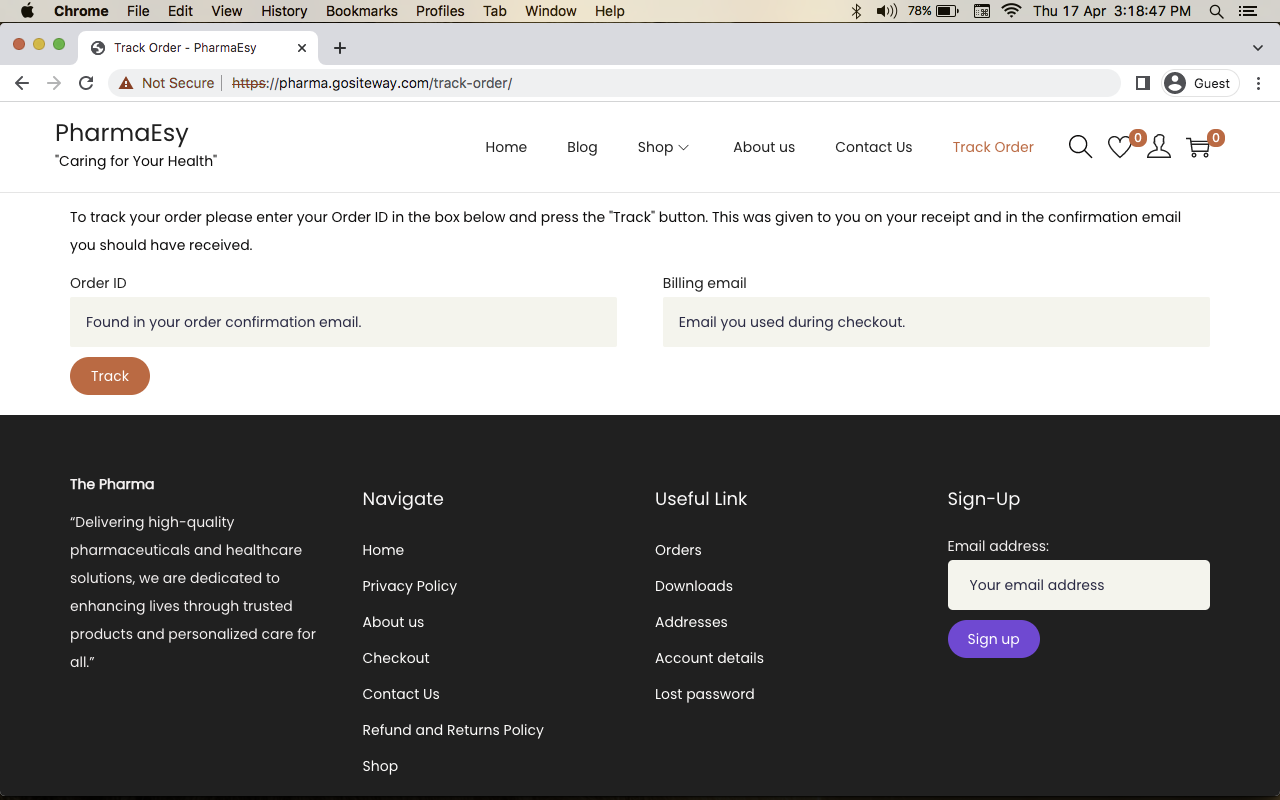The image size is (1280, 800).
Task: Open footer Privacy Policy link
Action: click(409, 586)
